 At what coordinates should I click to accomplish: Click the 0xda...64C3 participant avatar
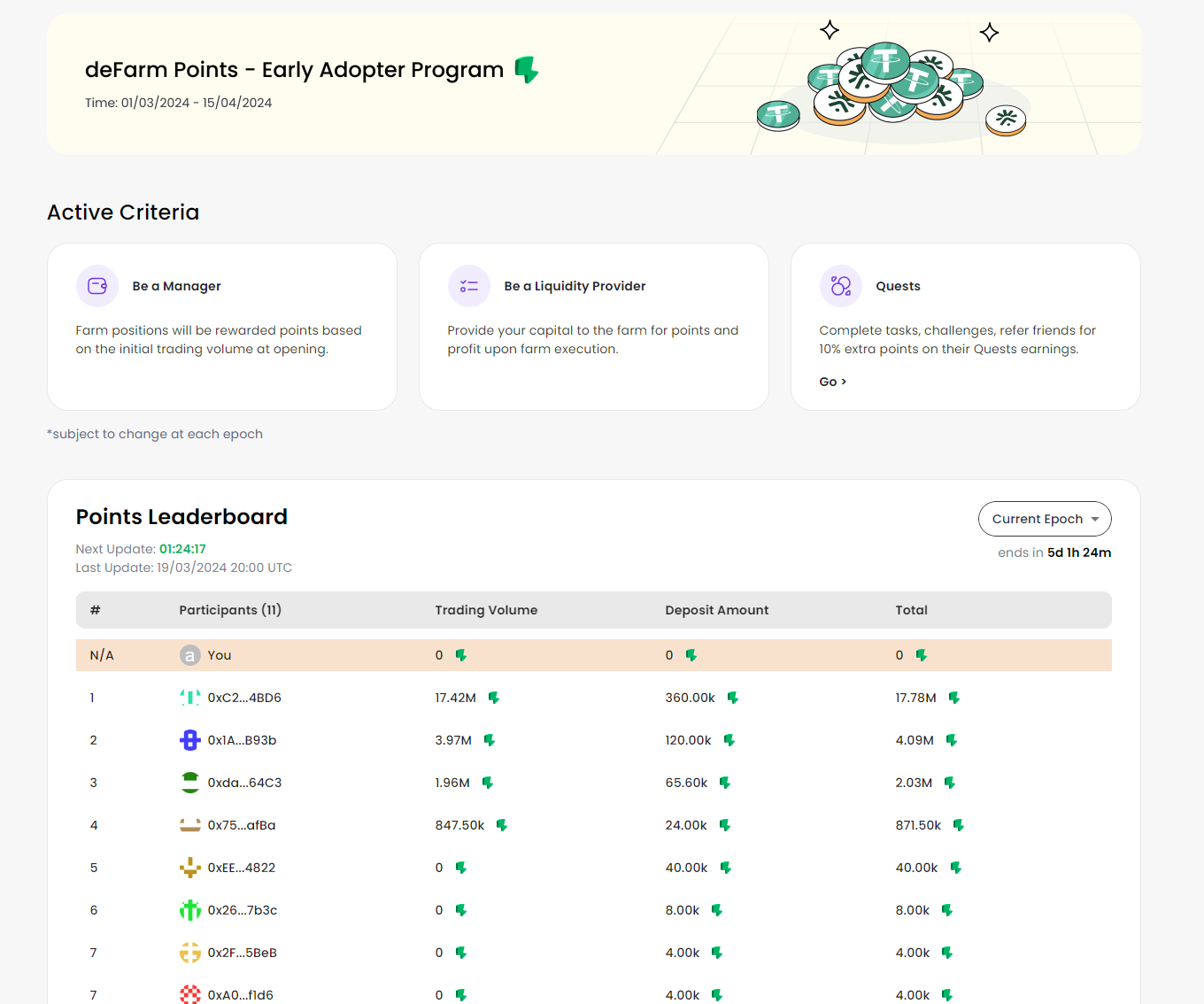190,783
